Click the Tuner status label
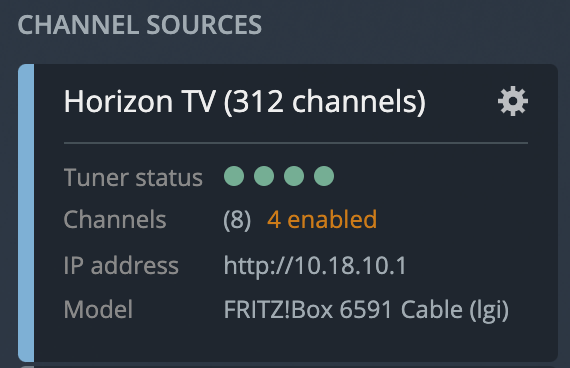 133,177
